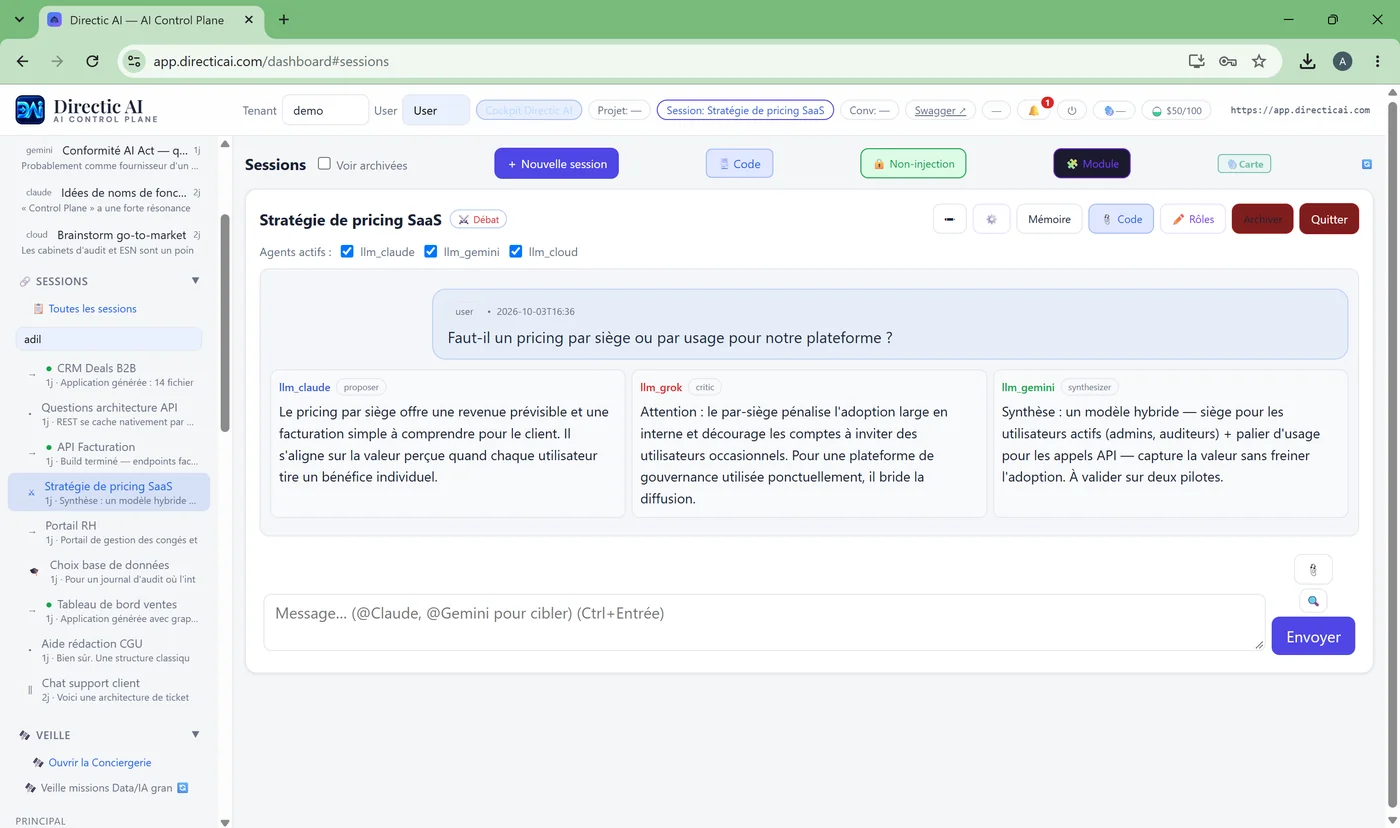This screenshot has width=1400, height=828.
Task: Open the Conv selector pill
Action: coord(869,110)
